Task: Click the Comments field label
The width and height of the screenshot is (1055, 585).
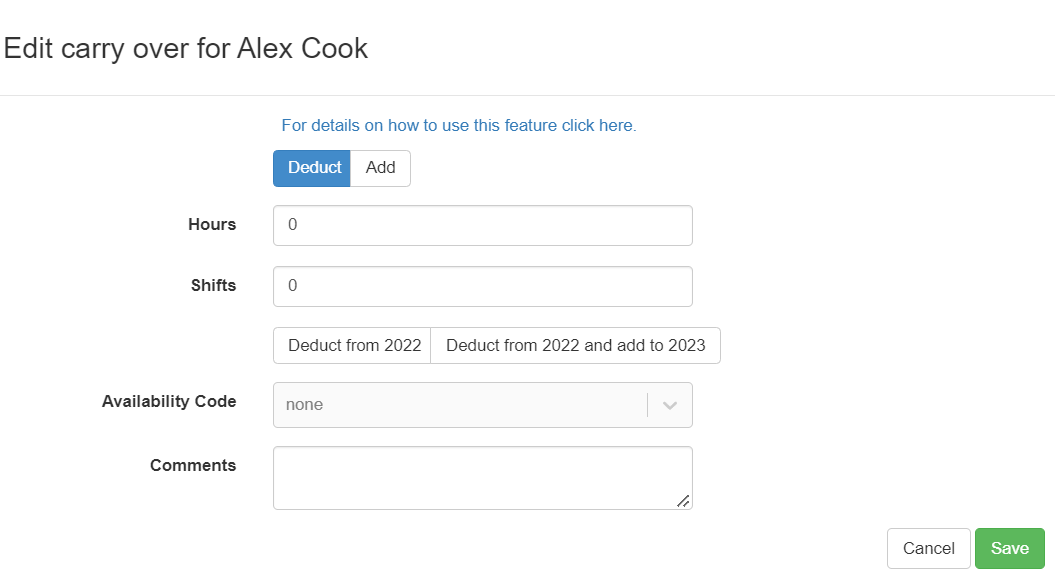Action: pyautogui.click(x=193, y=465)
